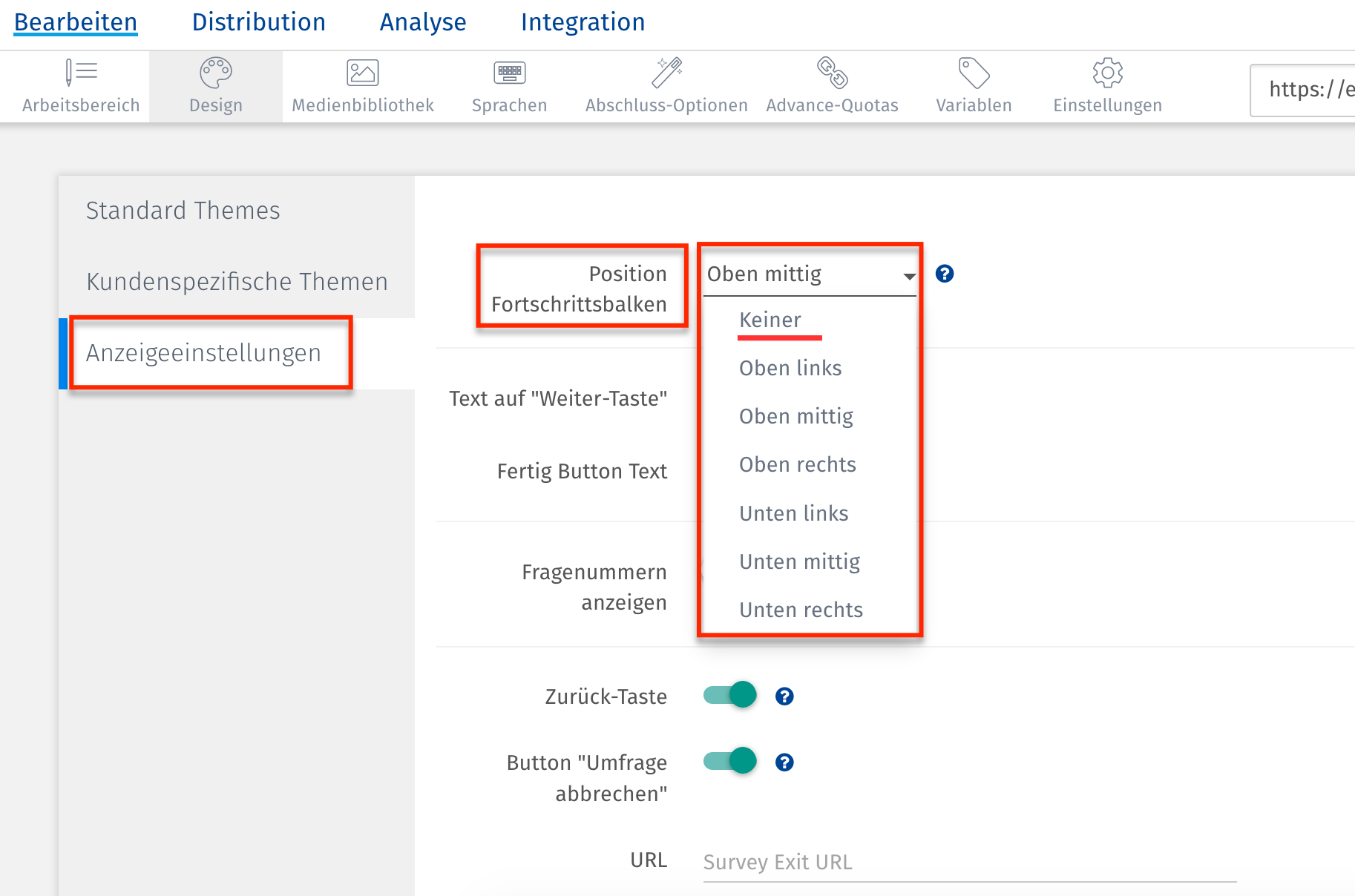The image size is (1355, 896).
Task: Disable the "Umfrage abbrechen" button switch
Action: [731, 761]
